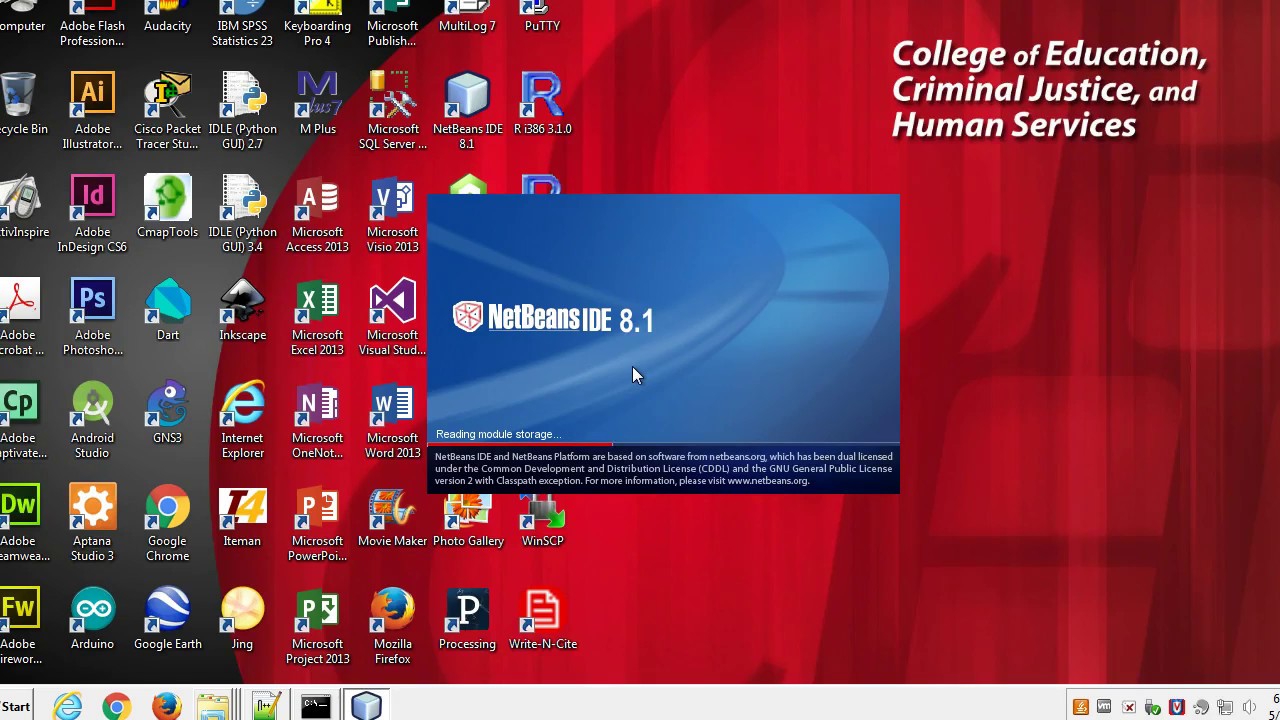Open the Inkscape desktop shortcut
This screenshot has height=720, width=1280.
tap(242, 311)
